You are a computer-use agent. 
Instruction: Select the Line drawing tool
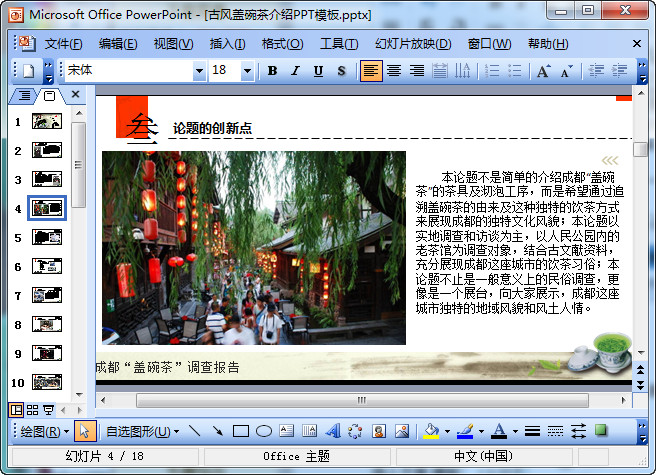pyautogui.click(x=195, y=431)
